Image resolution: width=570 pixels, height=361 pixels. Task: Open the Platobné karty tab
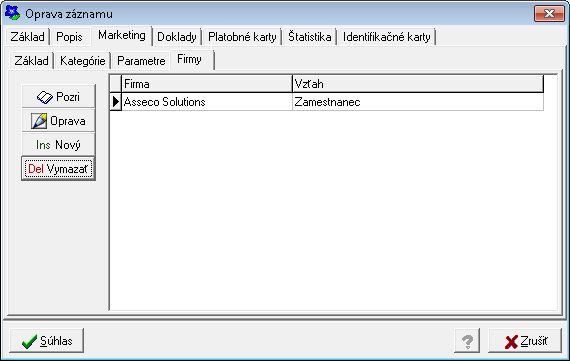pos(242,37)
